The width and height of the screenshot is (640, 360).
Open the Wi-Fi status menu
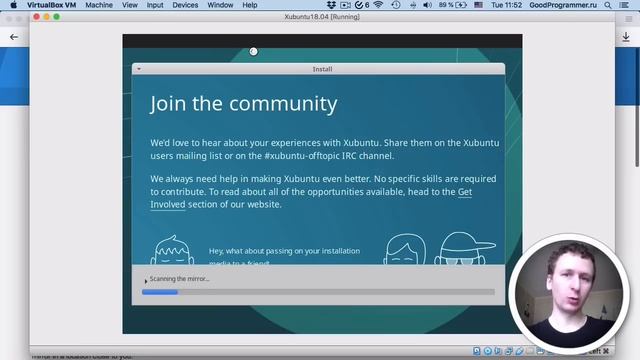pos(378,5)
